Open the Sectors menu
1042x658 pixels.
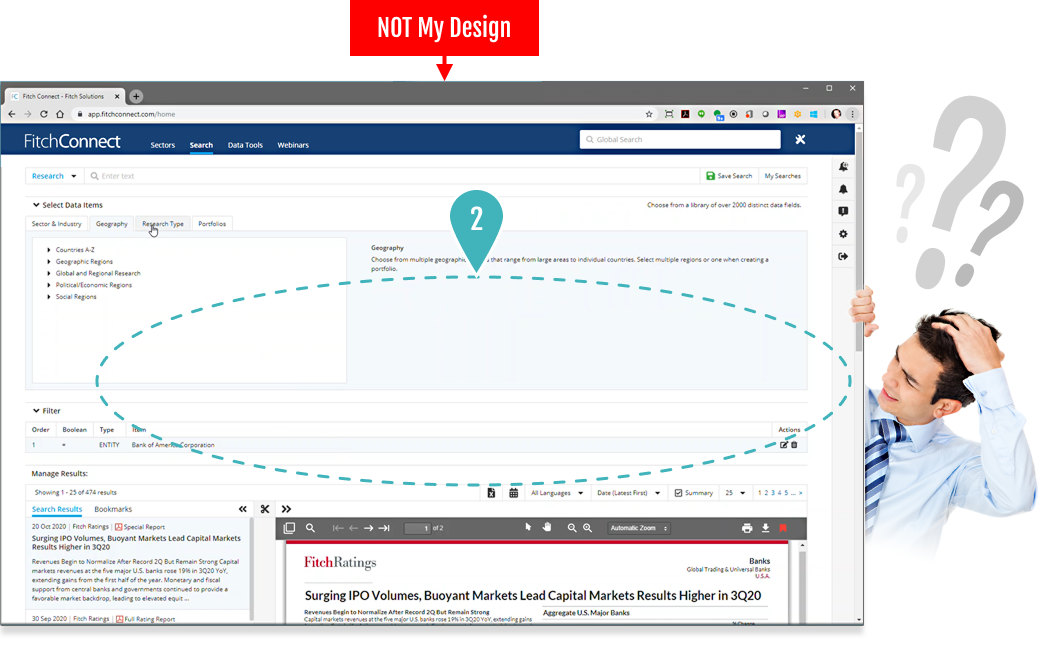click(163, 146)
